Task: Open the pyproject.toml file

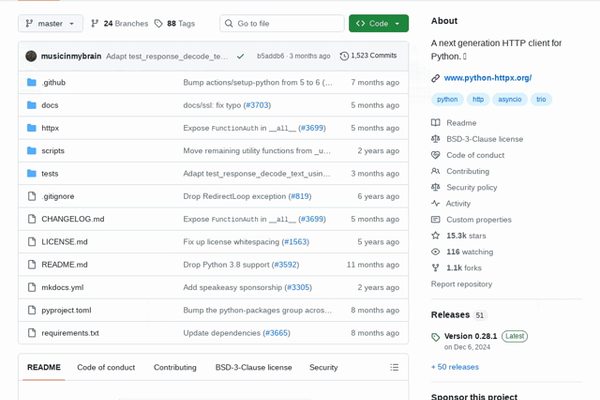Action: tap(66, 310)
